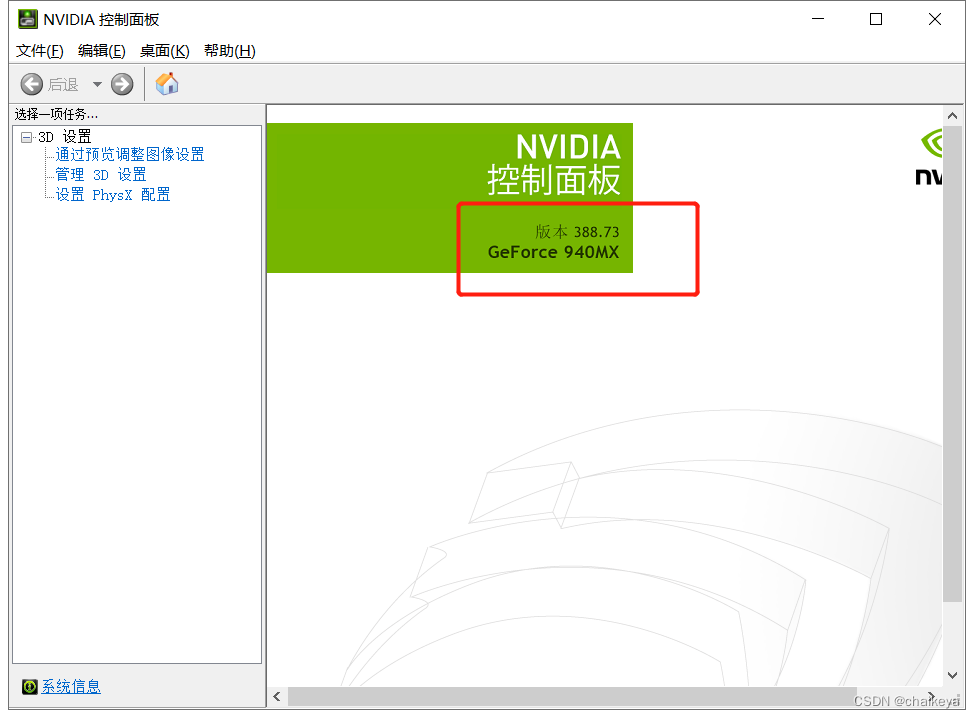Open the 帮助(H) menu
This screenshot has height=718, width=974.
coord(230,51)
